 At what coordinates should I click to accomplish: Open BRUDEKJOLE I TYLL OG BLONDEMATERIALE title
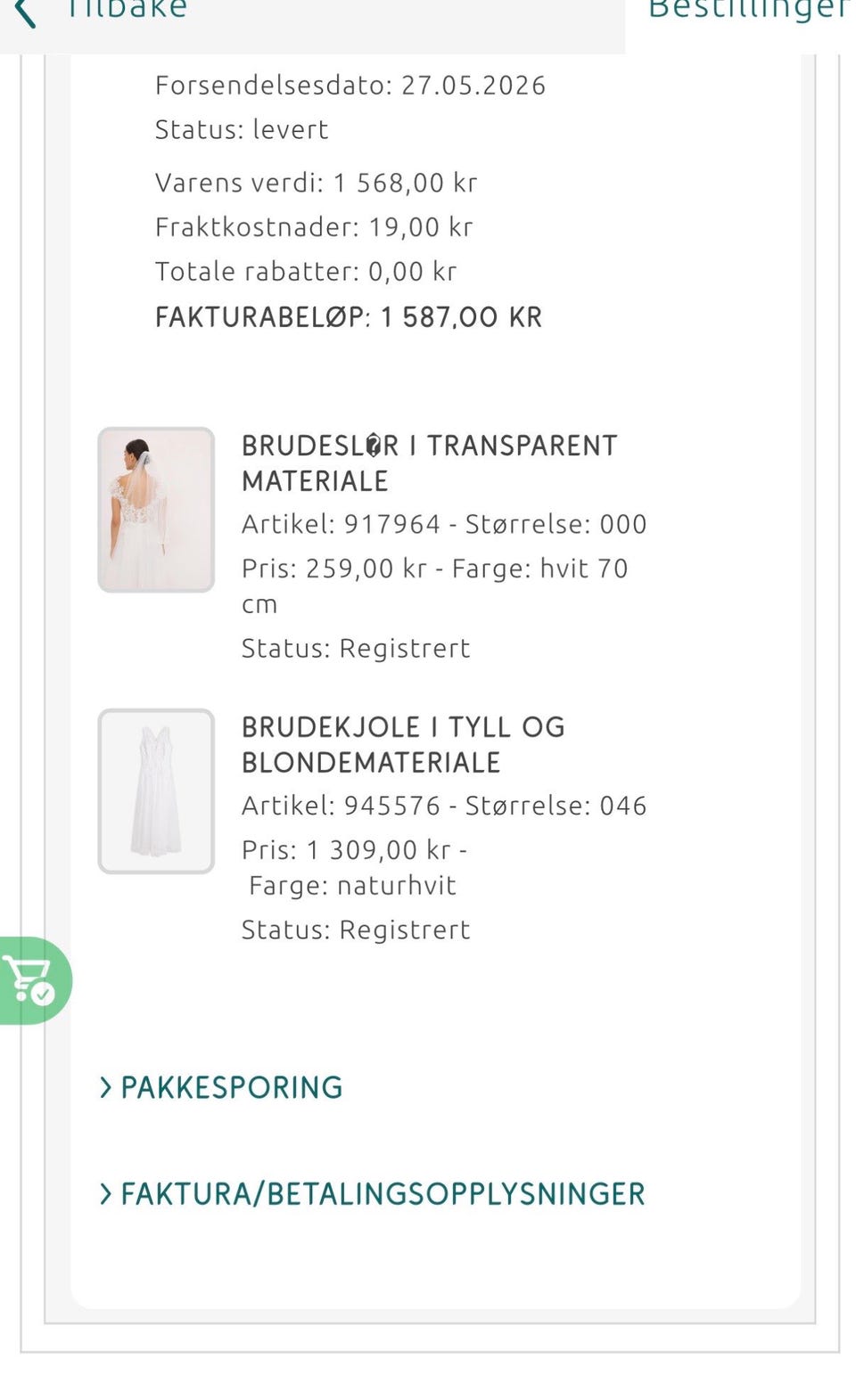pos(404,745)
